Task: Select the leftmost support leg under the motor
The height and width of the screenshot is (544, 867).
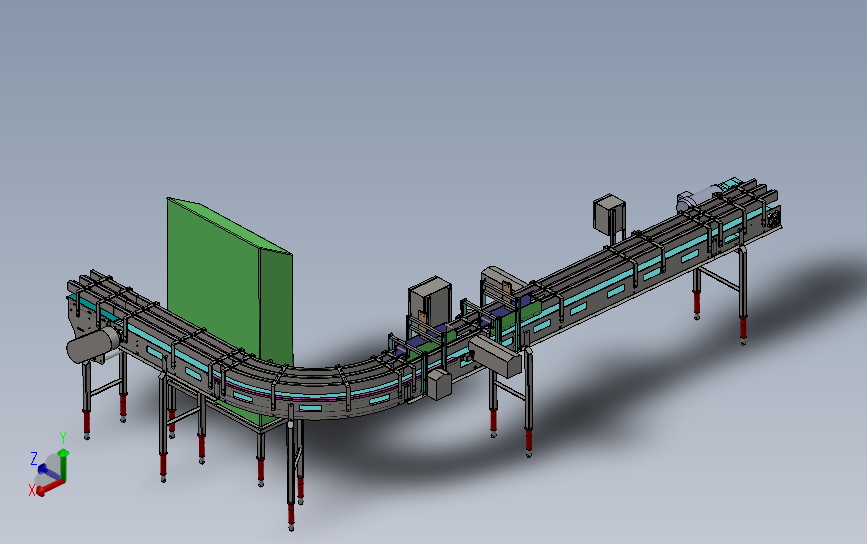Action: click(x=87, y=400)
